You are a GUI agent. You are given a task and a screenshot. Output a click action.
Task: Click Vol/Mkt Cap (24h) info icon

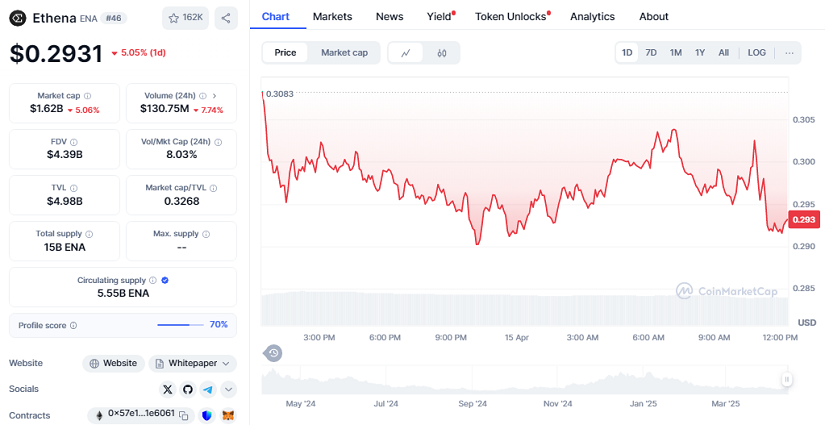[218, 142]
